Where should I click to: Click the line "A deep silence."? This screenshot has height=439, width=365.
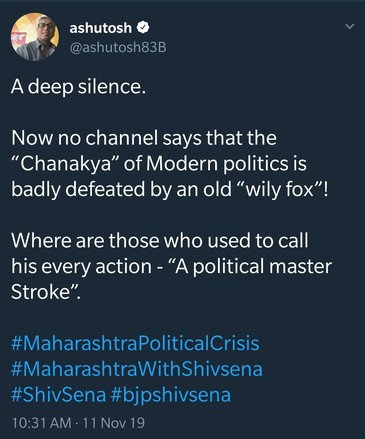pos(78,87)
